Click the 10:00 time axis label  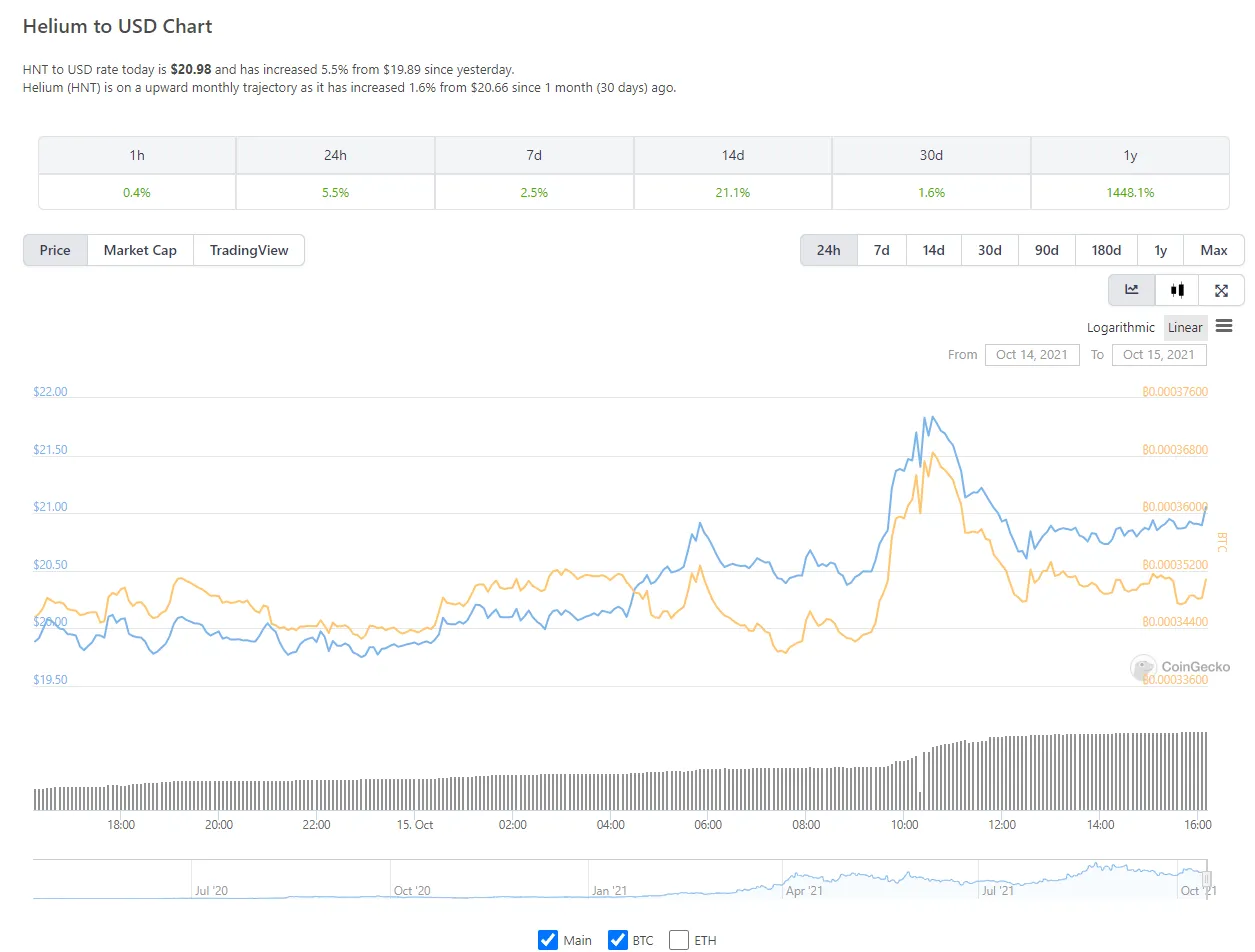coord(904,825)
